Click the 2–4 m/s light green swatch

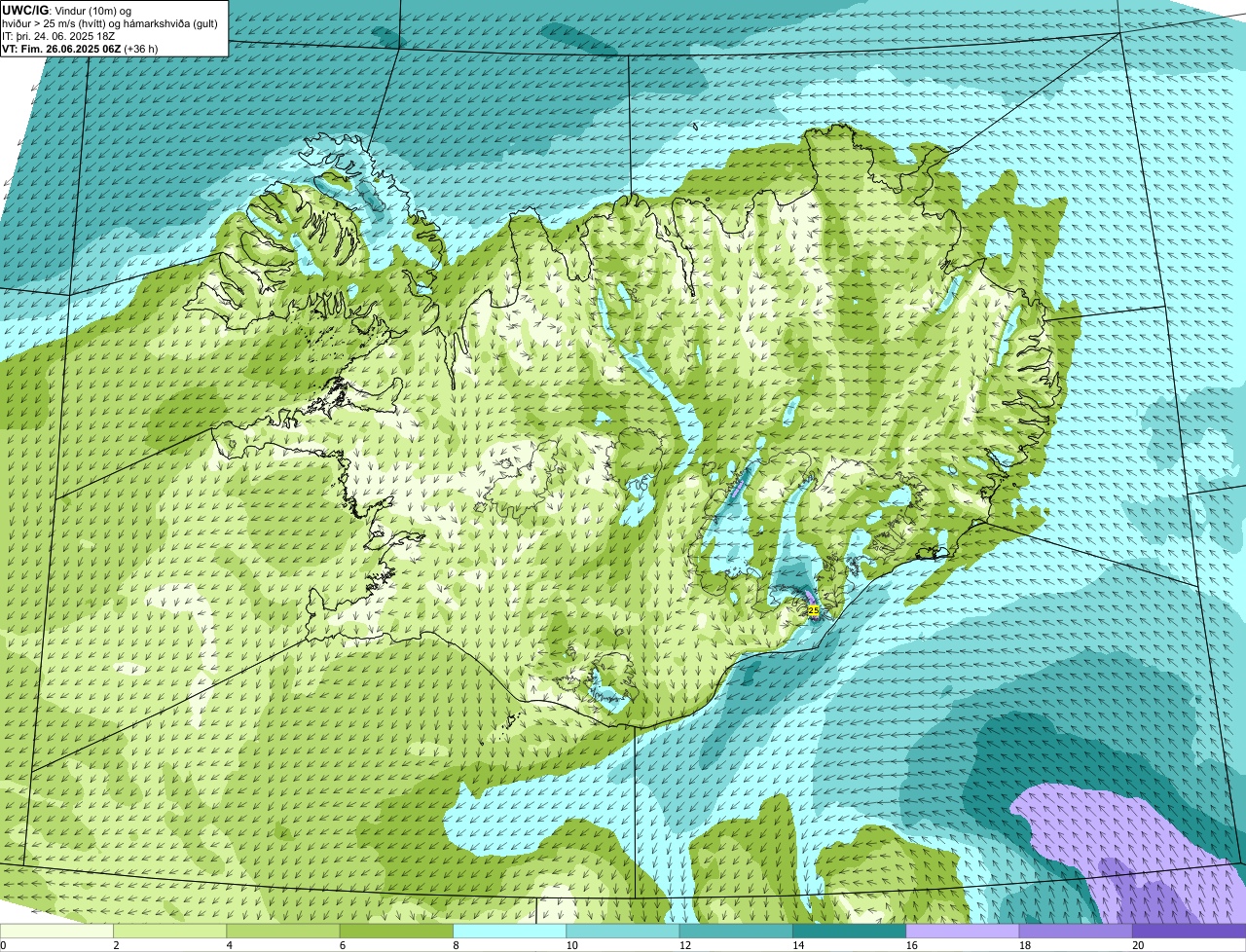pos(170,931)
